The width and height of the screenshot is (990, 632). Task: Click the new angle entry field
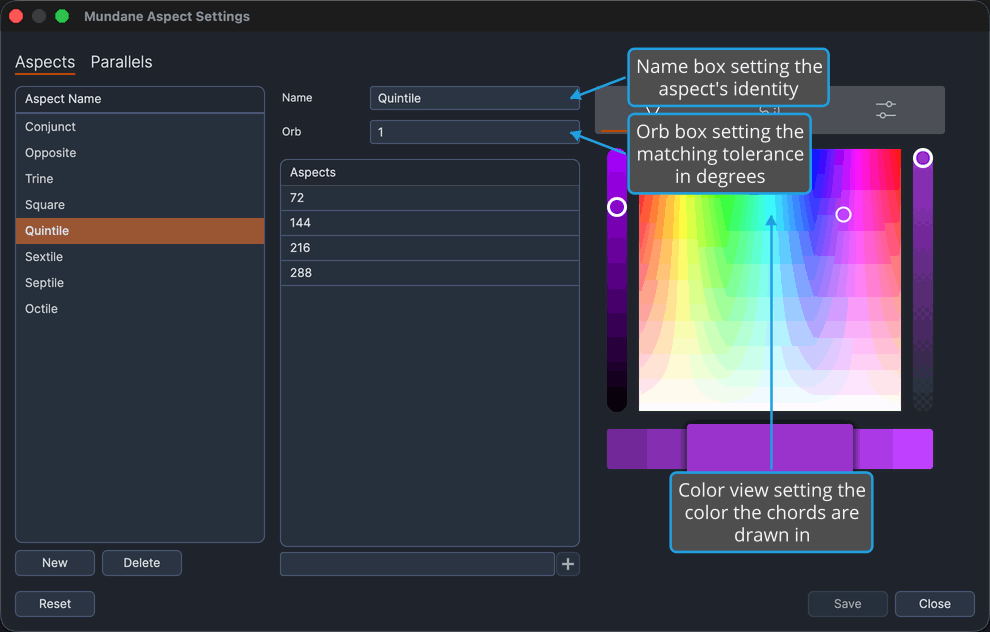[417, 564]
